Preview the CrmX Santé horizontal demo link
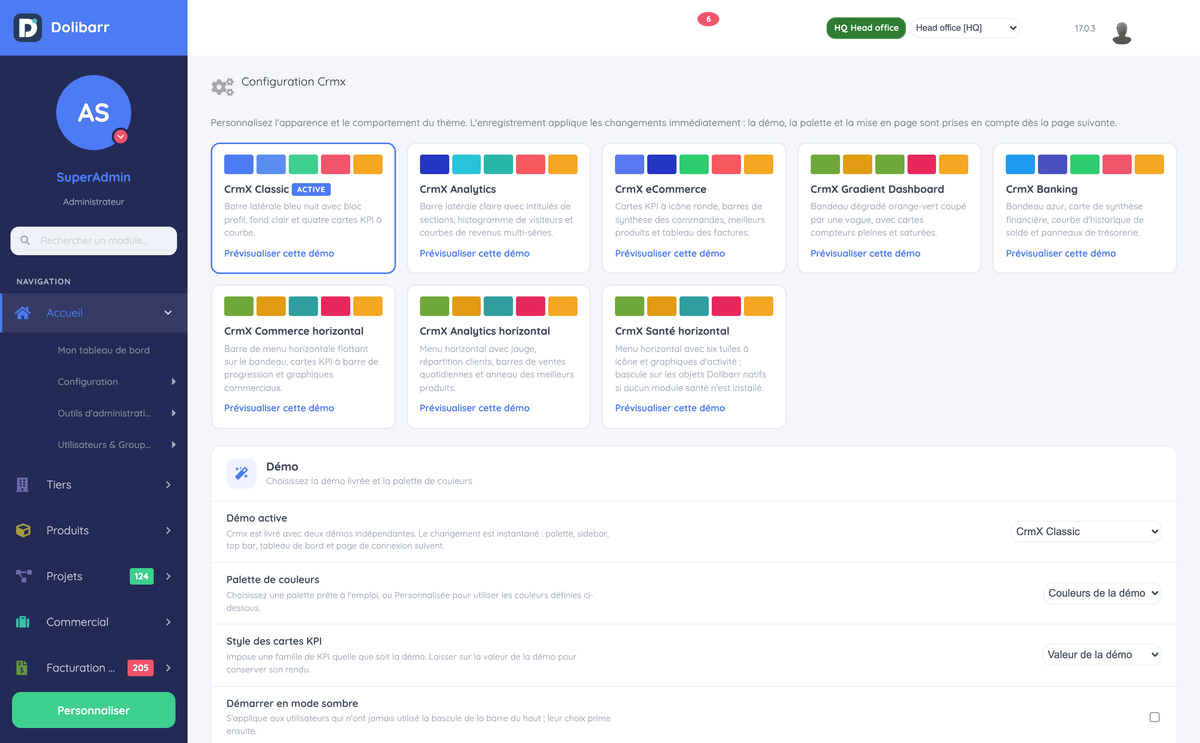This screenshot has height=743, width=1200. (670, 408)
